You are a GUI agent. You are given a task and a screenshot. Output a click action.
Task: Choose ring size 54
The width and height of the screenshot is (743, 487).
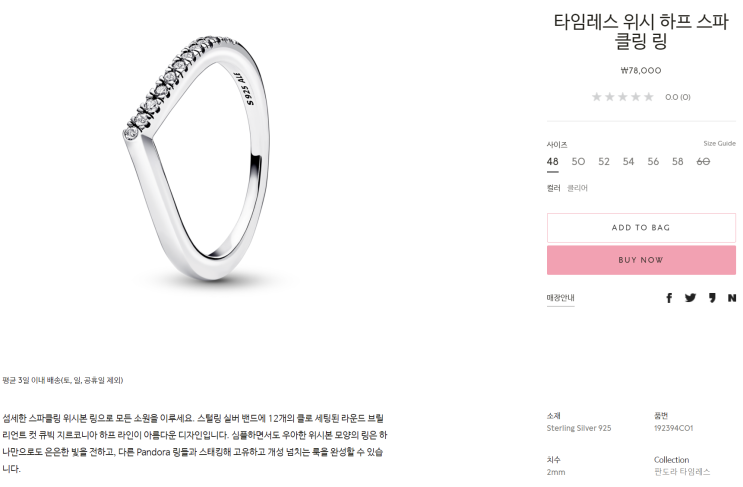point(628,162)
